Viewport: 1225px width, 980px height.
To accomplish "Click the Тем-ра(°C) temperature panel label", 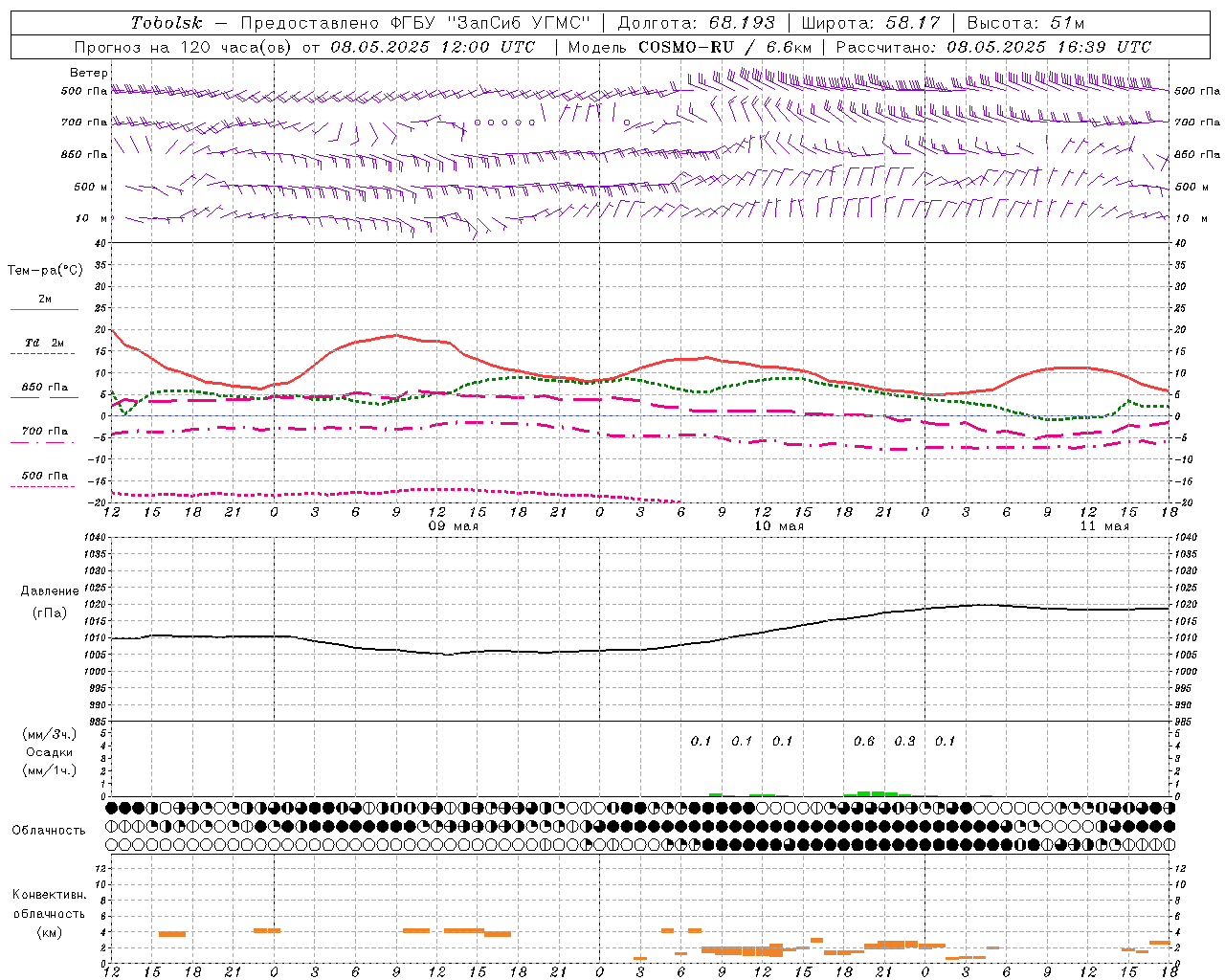I will click(x=45, y=271).
